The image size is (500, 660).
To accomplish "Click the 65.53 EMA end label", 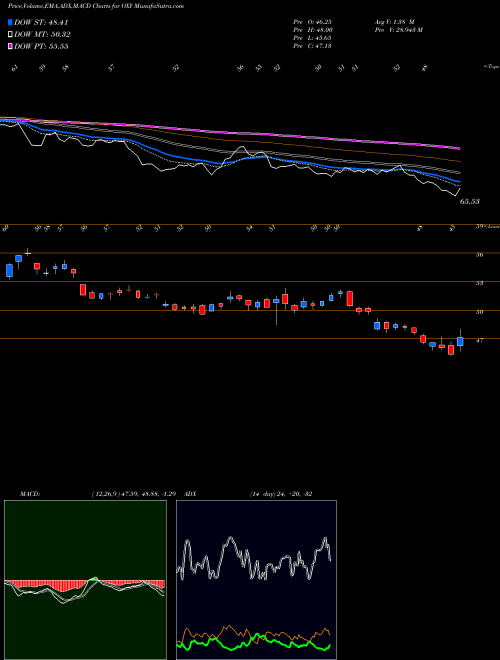I will point(470,202).
